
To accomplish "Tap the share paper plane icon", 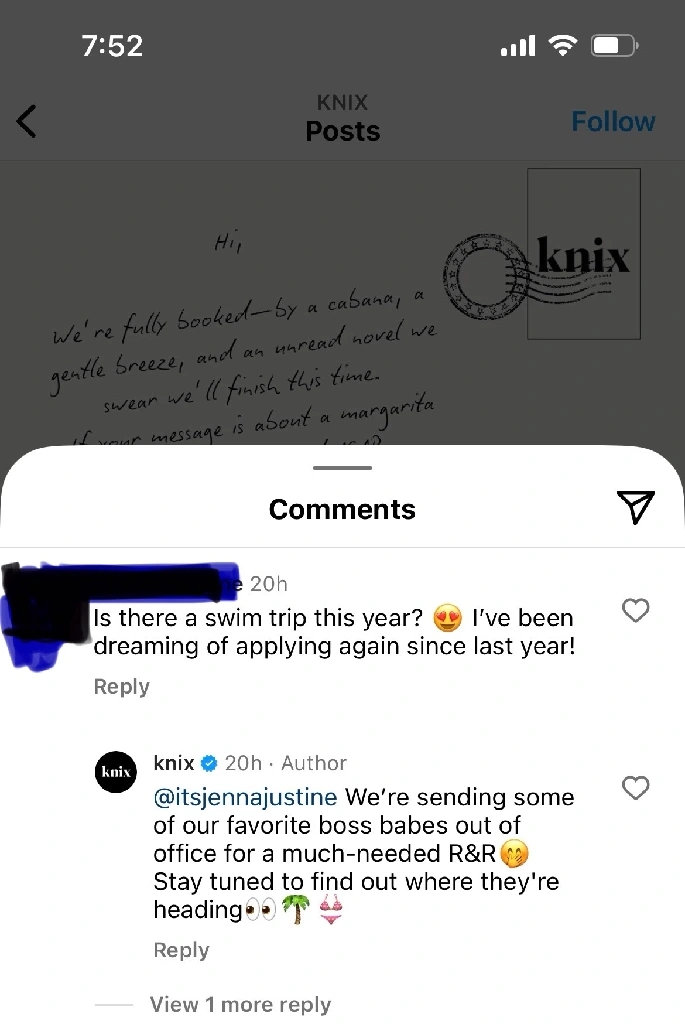I will coord(635,506).
